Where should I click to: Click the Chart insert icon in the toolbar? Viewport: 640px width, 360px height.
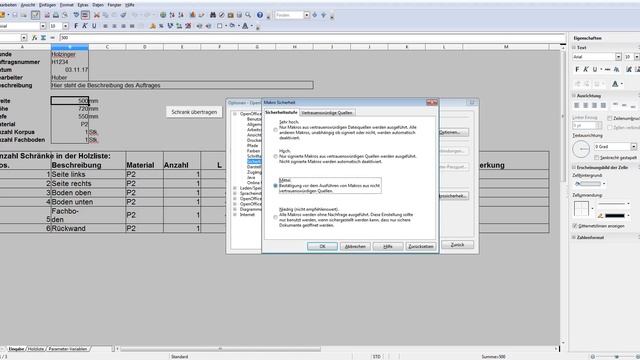point(193,15)
